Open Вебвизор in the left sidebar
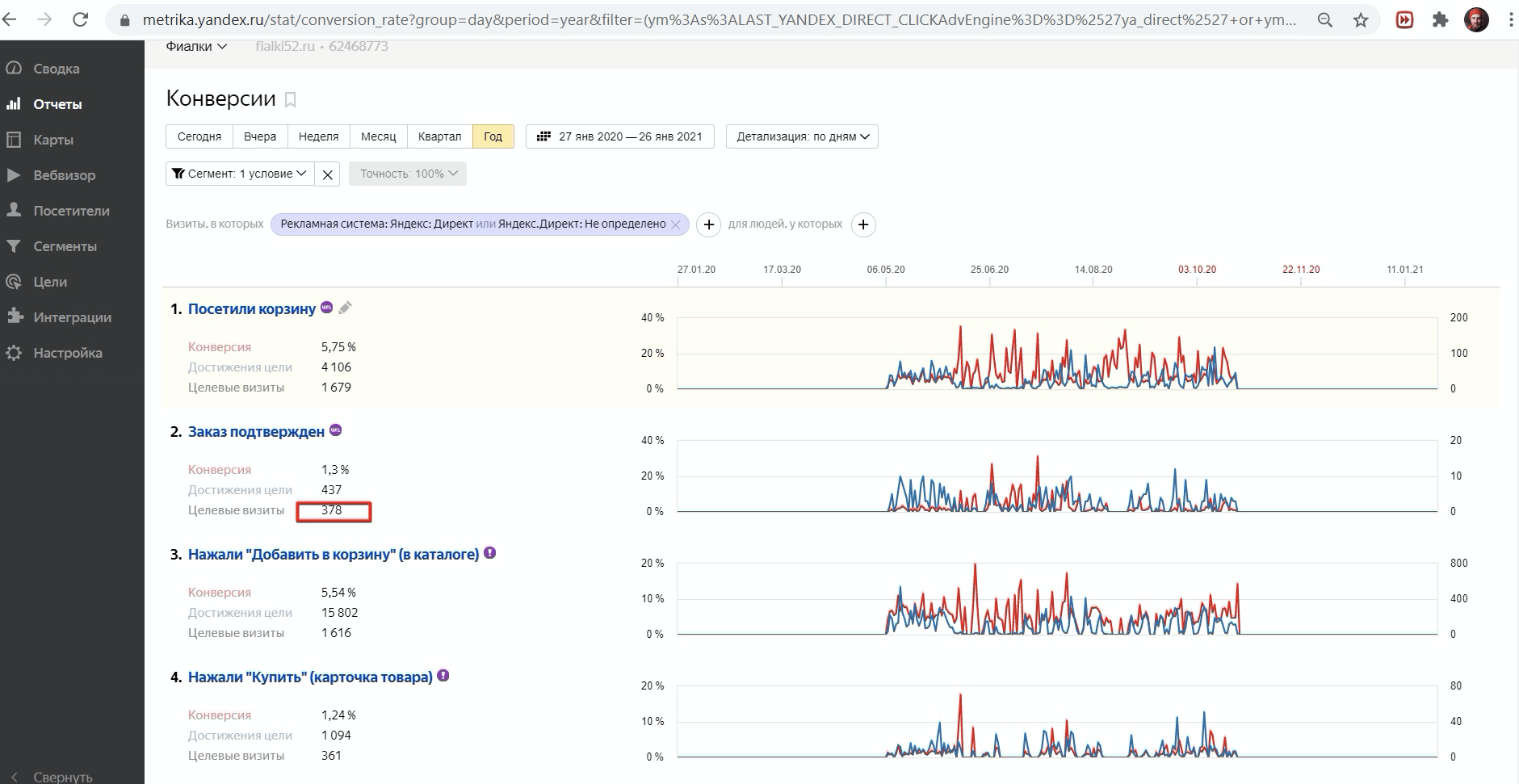The height and width of the screenshot is (784, 1519). [64, 175]
